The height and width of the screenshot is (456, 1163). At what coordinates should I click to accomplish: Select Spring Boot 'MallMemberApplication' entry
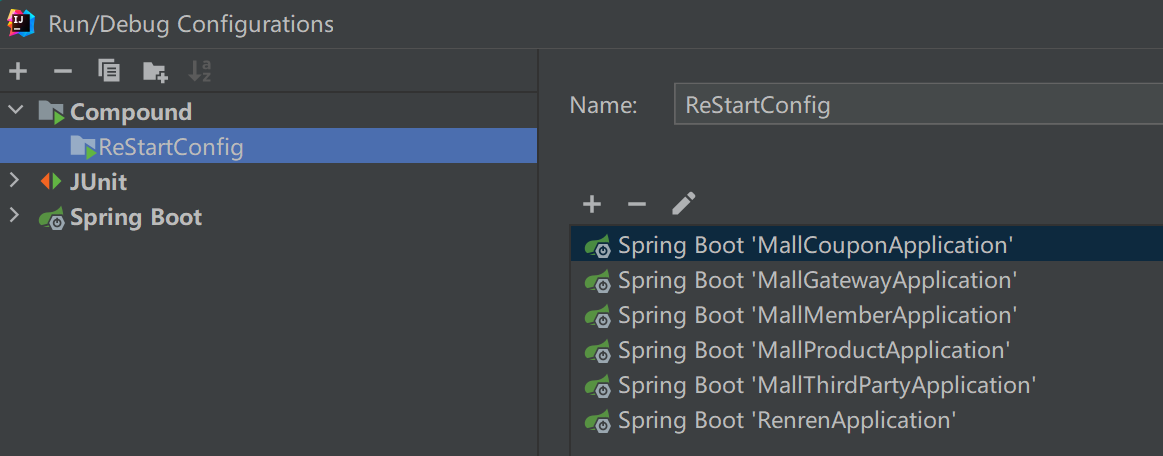[816, 315]
